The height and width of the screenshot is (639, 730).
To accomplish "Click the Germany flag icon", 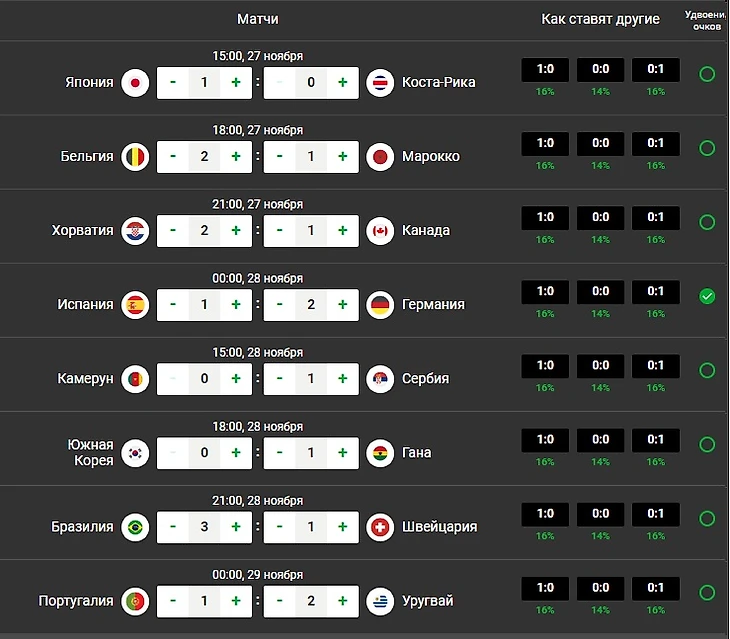I will pos(379,304).
